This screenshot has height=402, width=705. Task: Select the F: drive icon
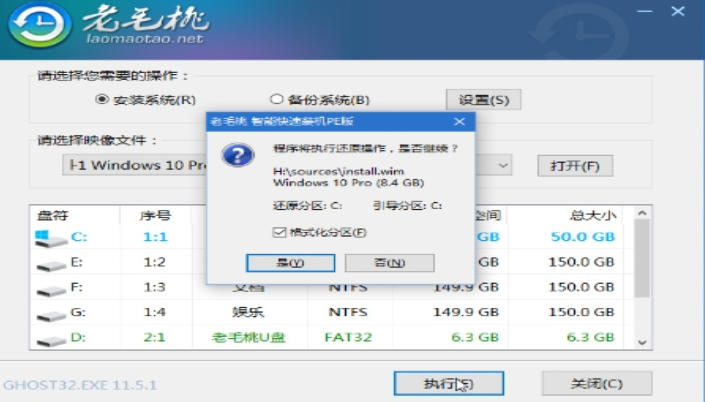point(51,291)
